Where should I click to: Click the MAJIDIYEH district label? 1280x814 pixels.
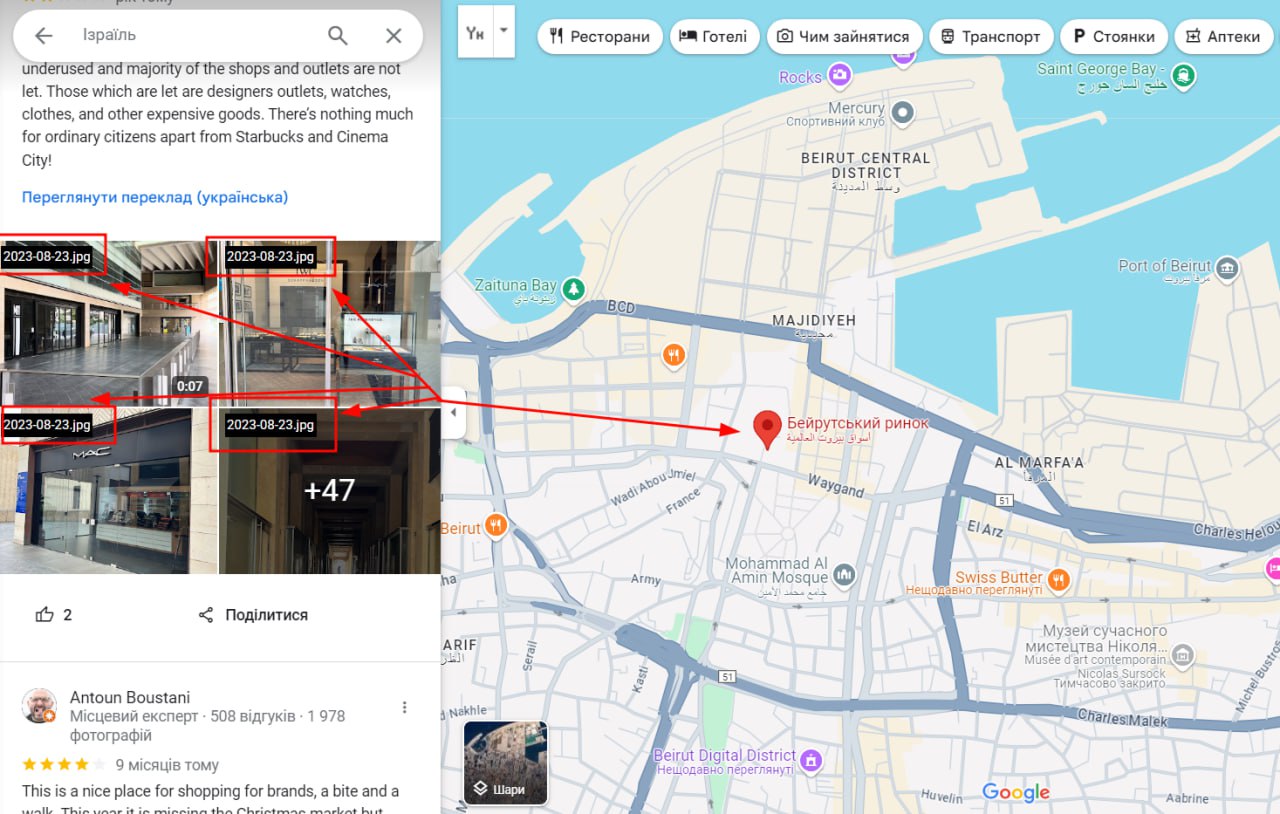click(814, 320)
